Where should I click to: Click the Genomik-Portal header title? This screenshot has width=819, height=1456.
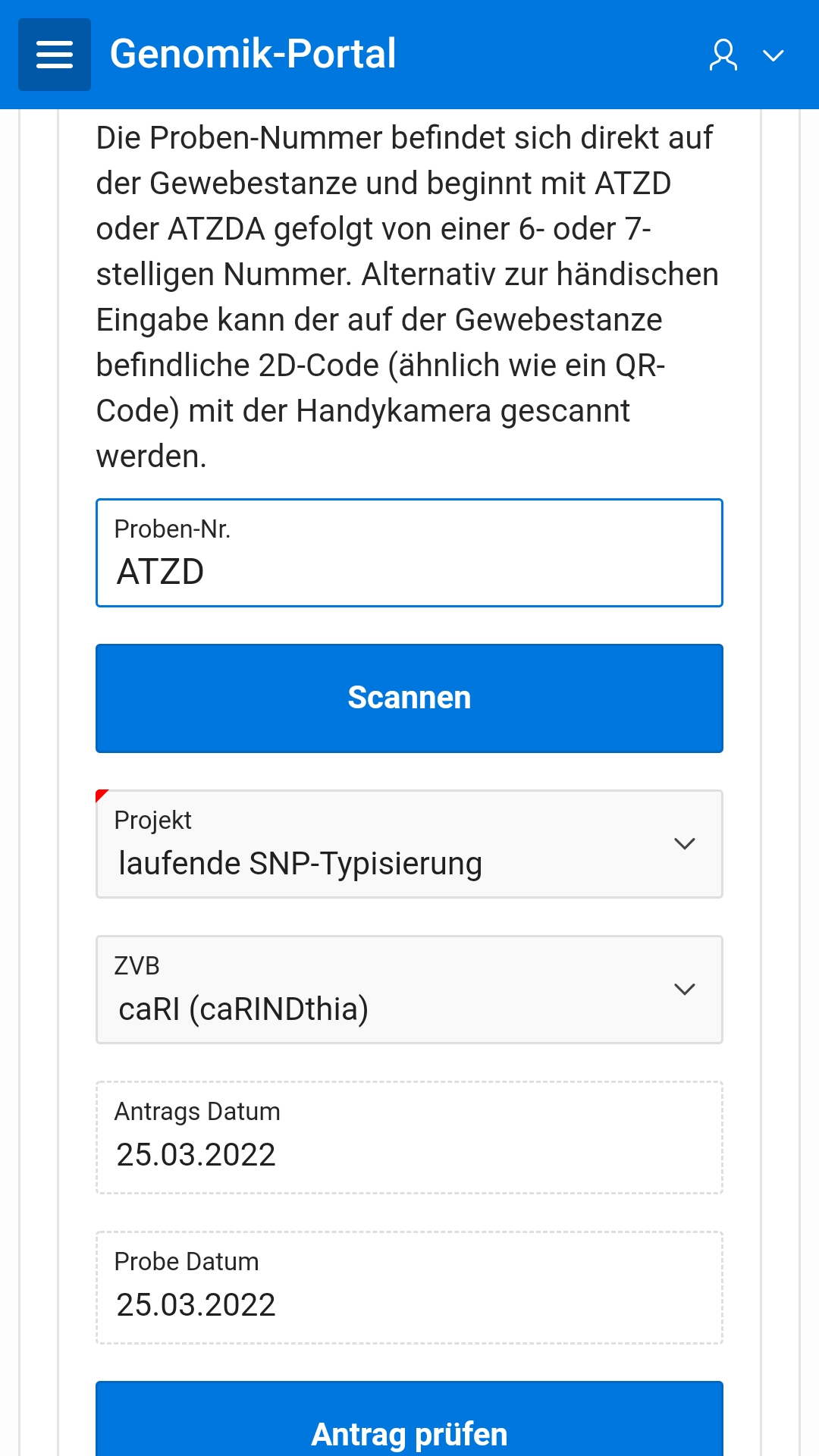click(253, 54)
